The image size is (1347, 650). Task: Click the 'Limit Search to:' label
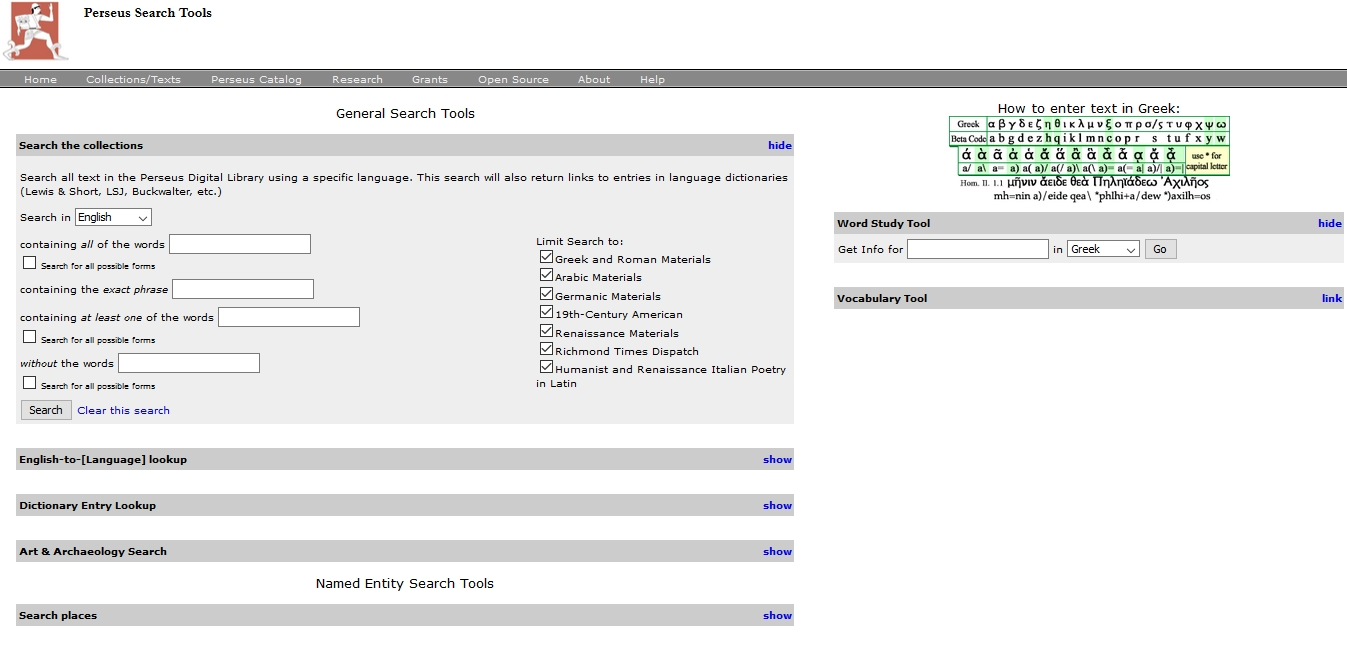580,242
